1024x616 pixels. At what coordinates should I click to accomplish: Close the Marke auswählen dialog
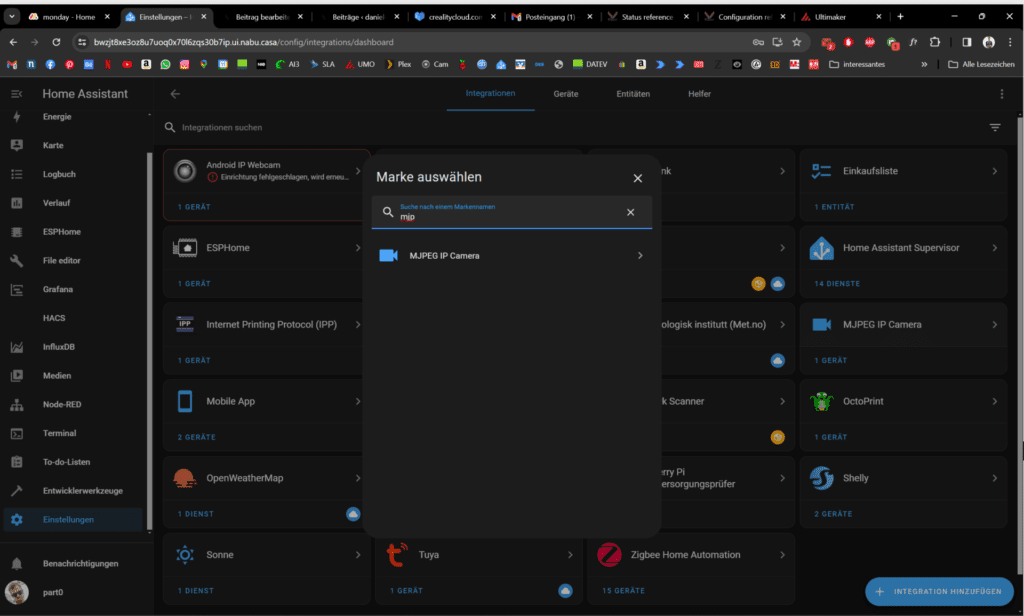638,178
